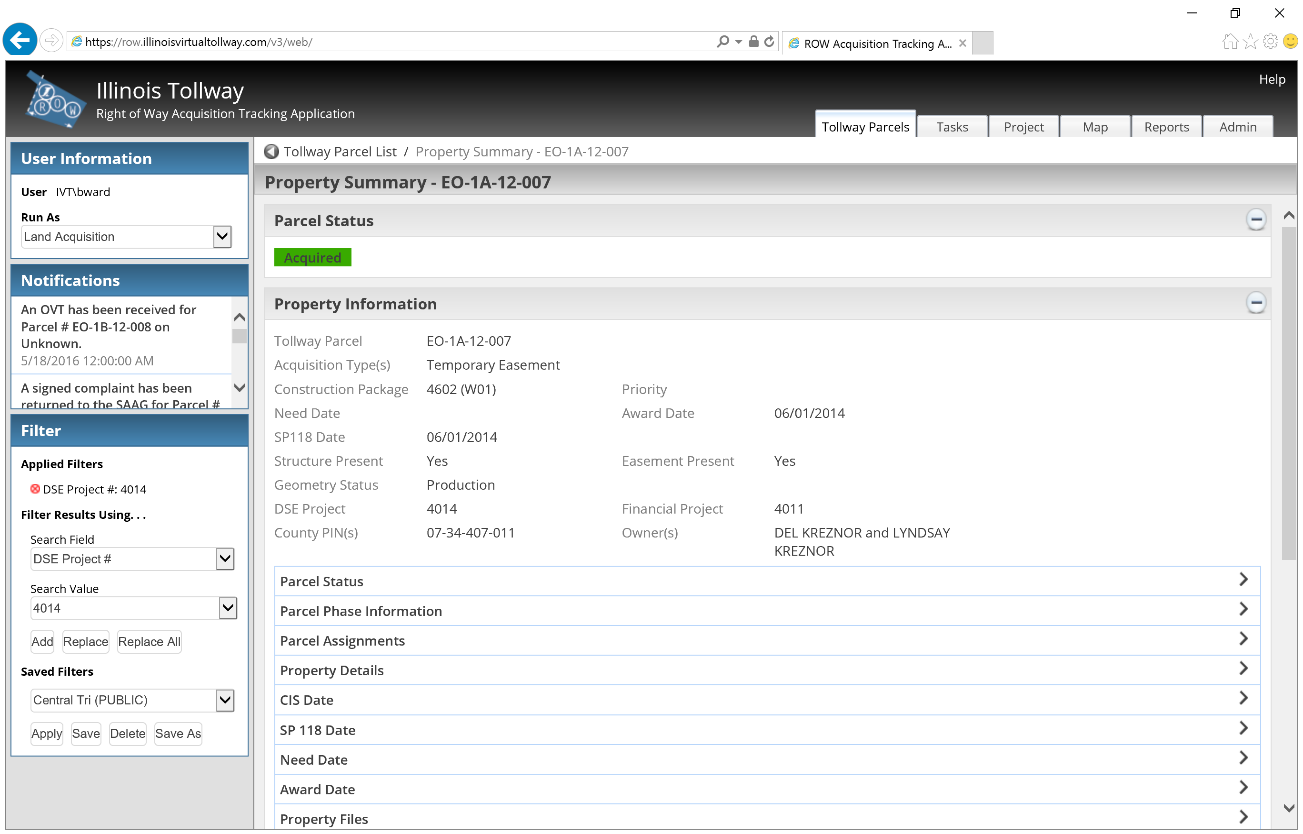Open the browser settings gear icon
The image size is (1303, 834).
pos(1270,42)
